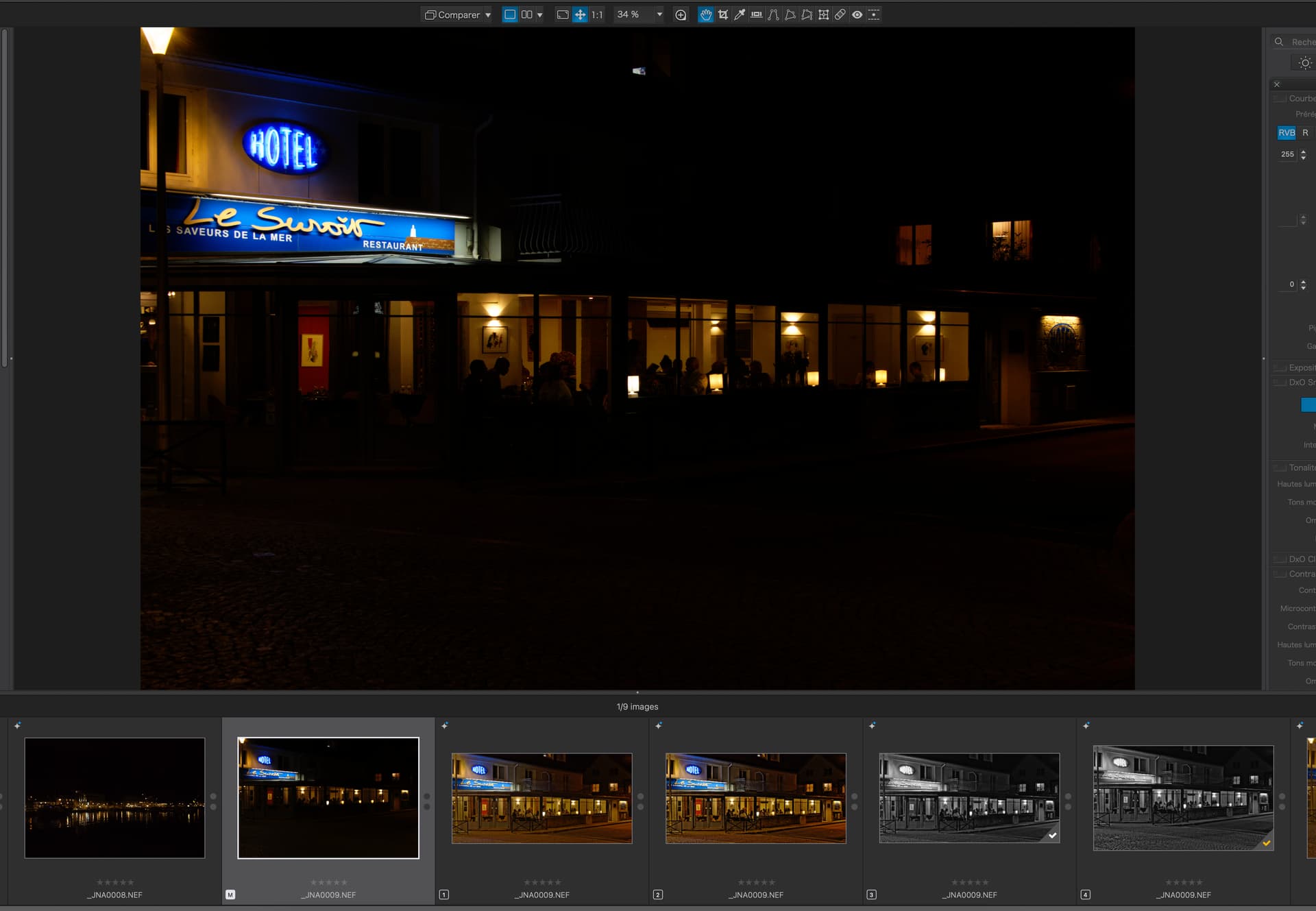Click the M master copy badge
The height and width of the screenshot is (911, 1316).
(x=230, y=895)
